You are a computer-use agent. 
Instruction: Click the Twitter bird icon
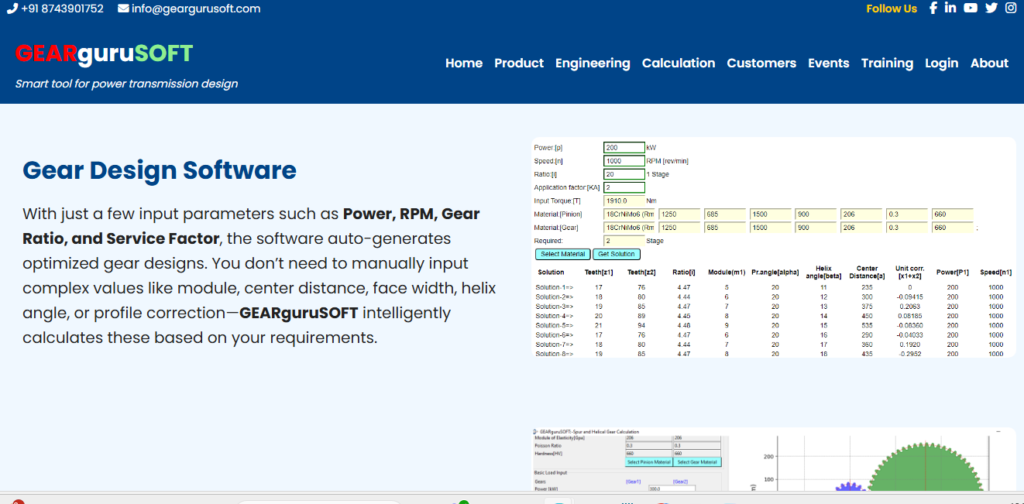(x=991, y=8)
